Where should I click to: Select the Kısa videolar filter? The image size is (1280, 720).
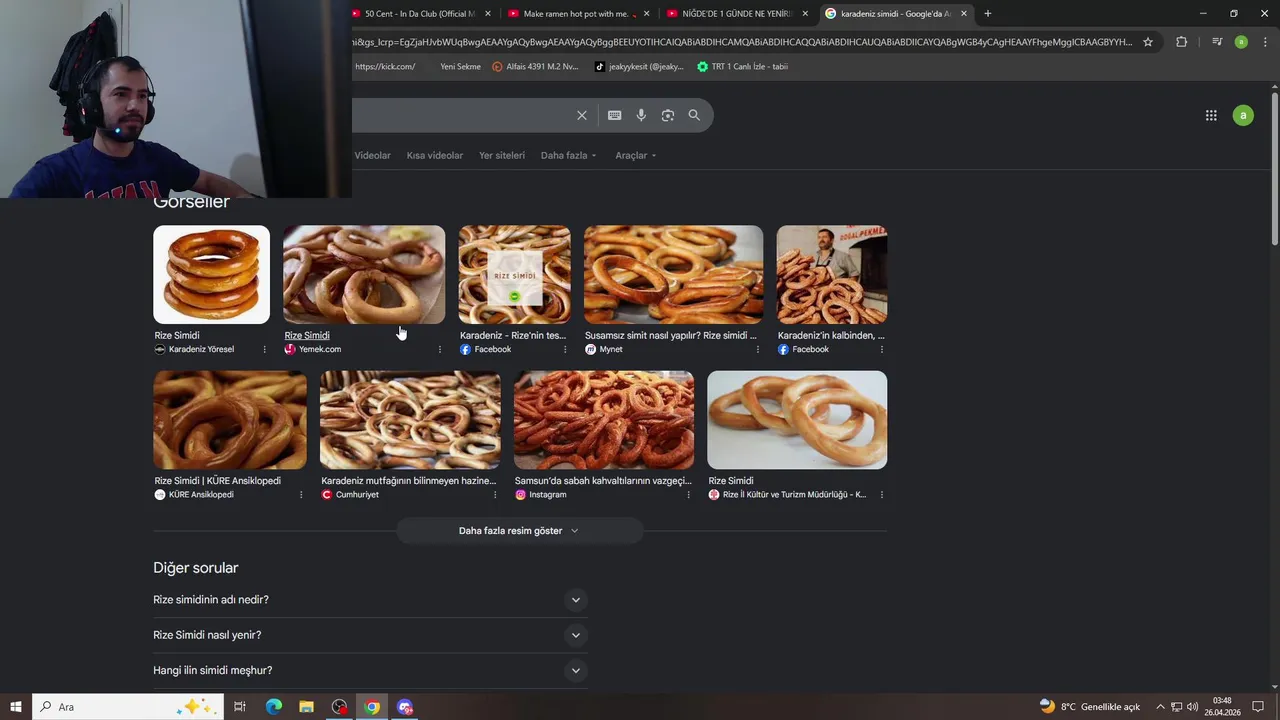point(435,155)
